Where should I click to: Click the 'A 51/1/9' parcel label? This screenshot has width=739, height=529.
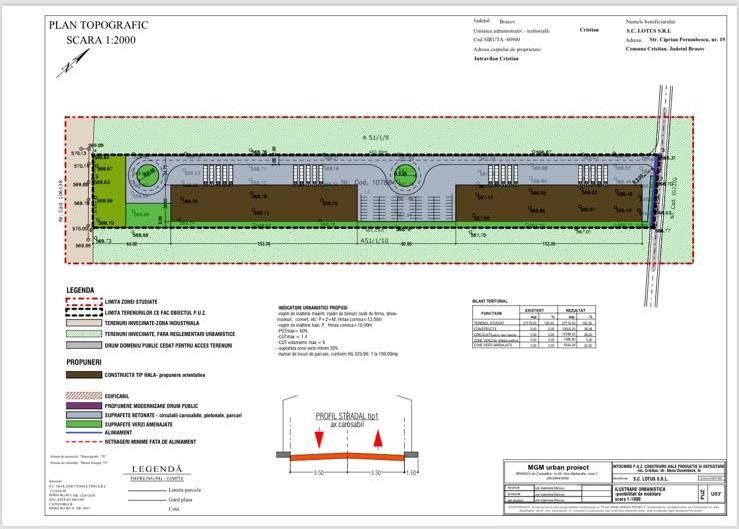point(376,137)
